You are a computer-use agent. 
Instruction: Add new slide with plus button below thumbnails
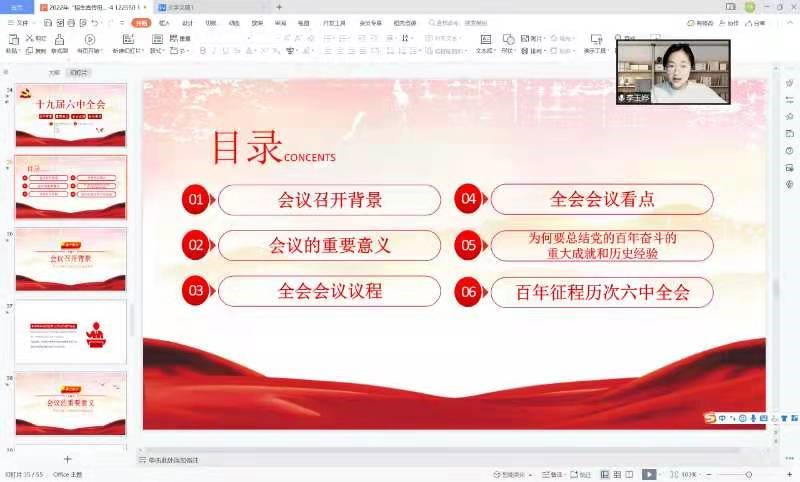click(68, 459)
